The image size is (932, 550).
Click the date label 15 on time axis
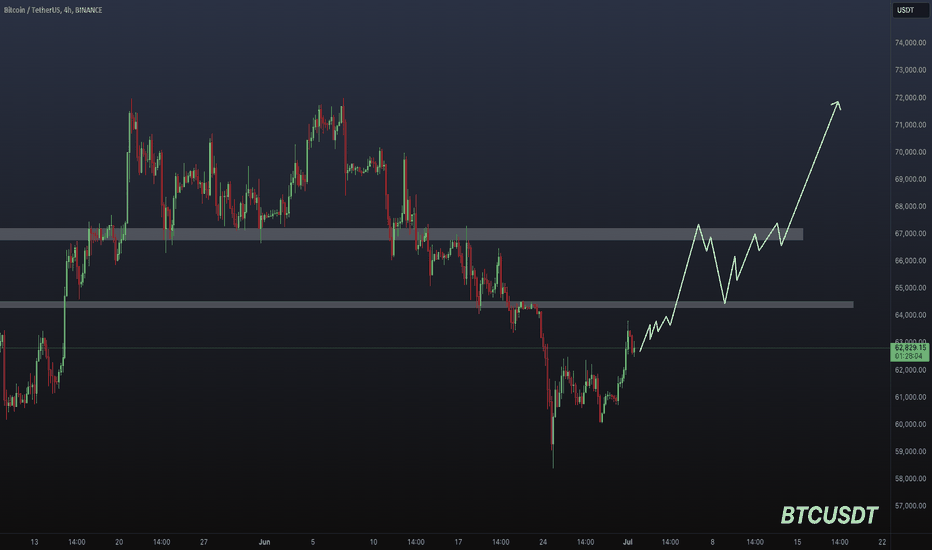[x=797, y=542]
